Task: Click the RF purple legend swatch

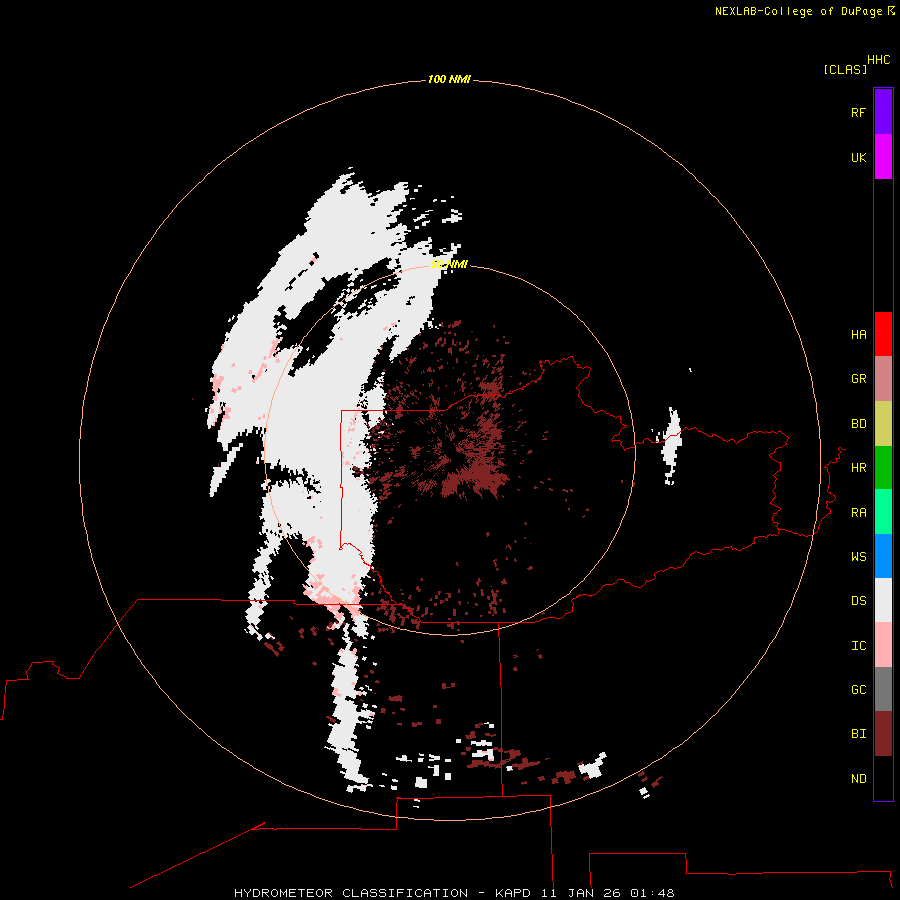Action: tap(883, 112)
